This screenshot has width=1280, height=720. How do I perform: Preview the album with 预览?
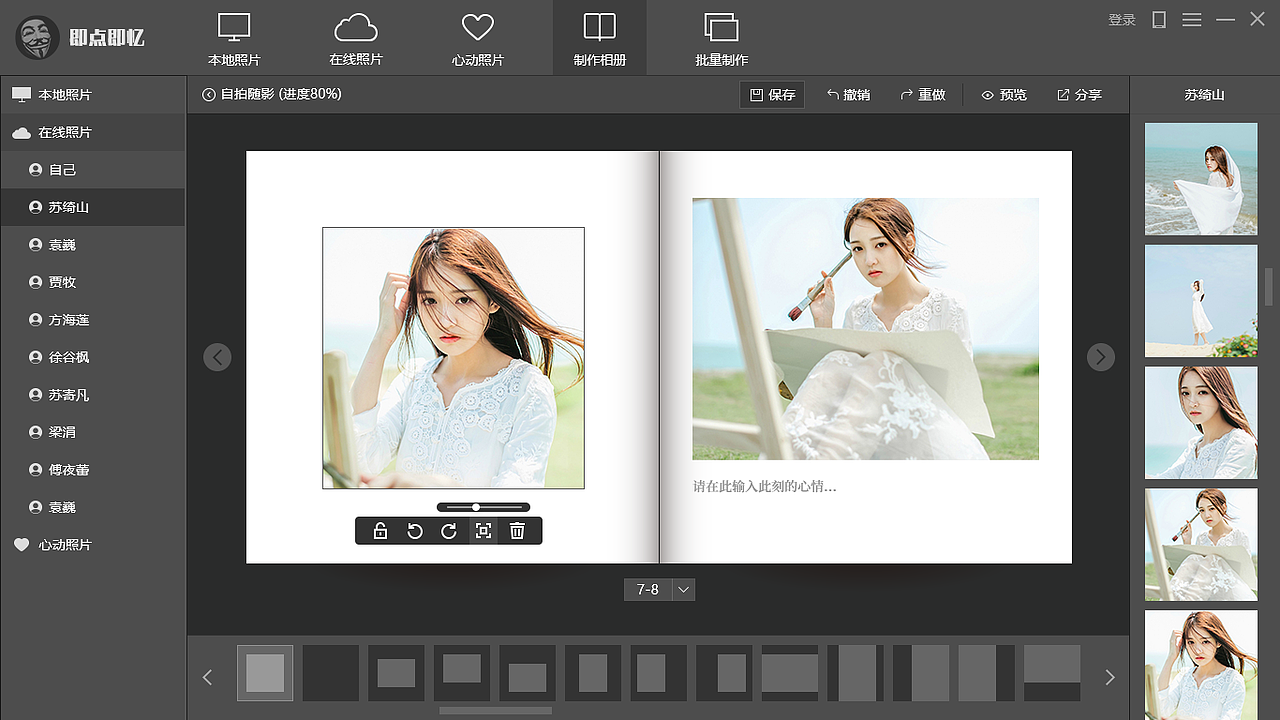tap(1004, 95)
